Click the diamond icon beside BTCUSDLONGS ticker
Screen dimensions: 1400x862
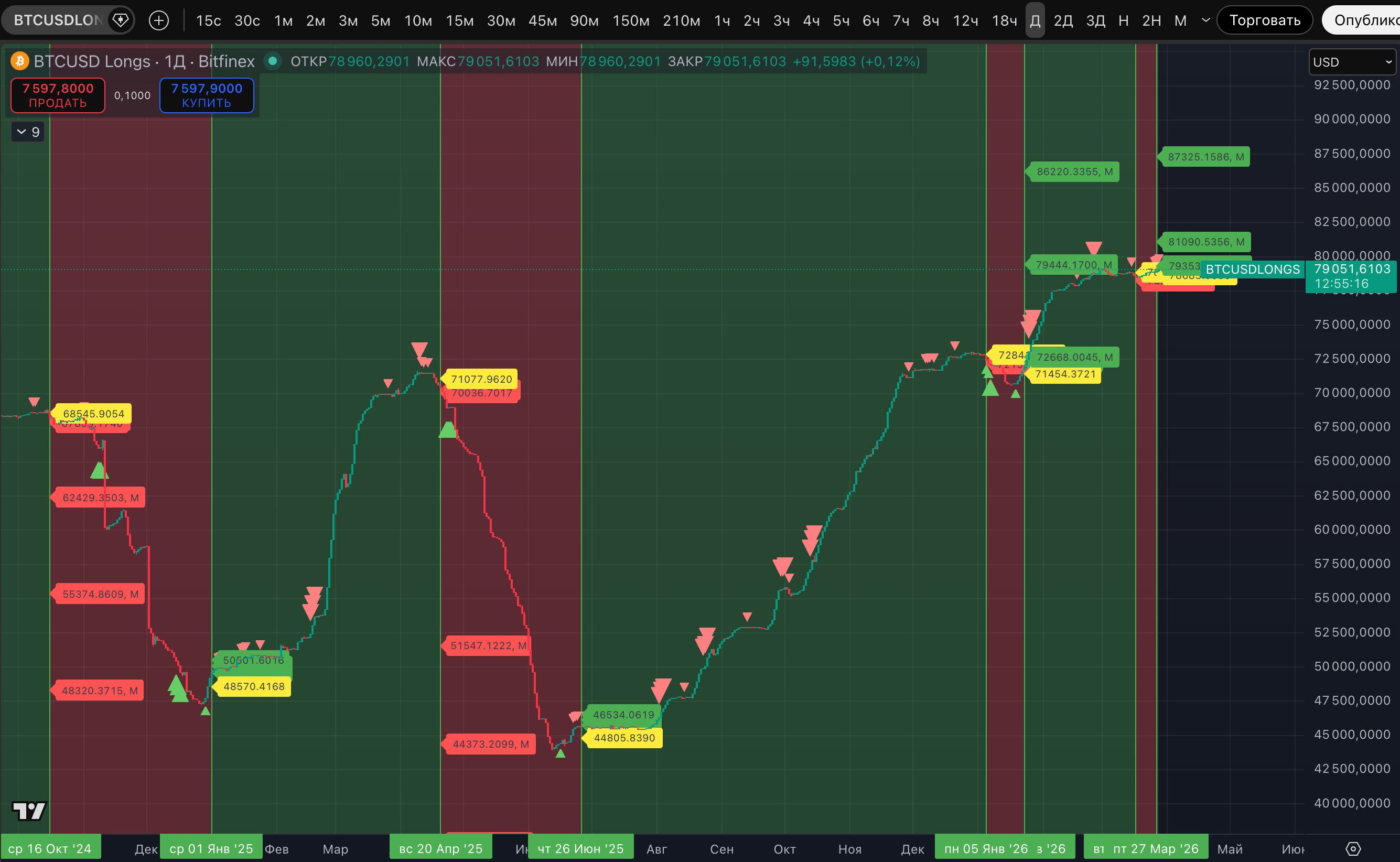click(120, 20)
